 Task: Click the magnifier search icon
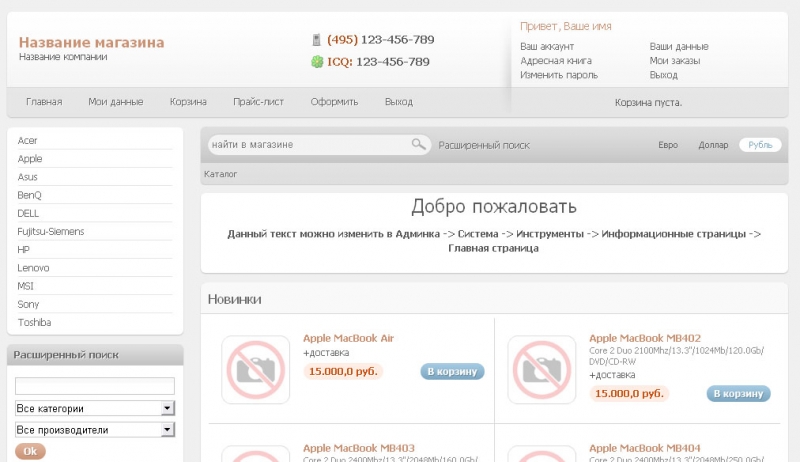click(418, 144)
